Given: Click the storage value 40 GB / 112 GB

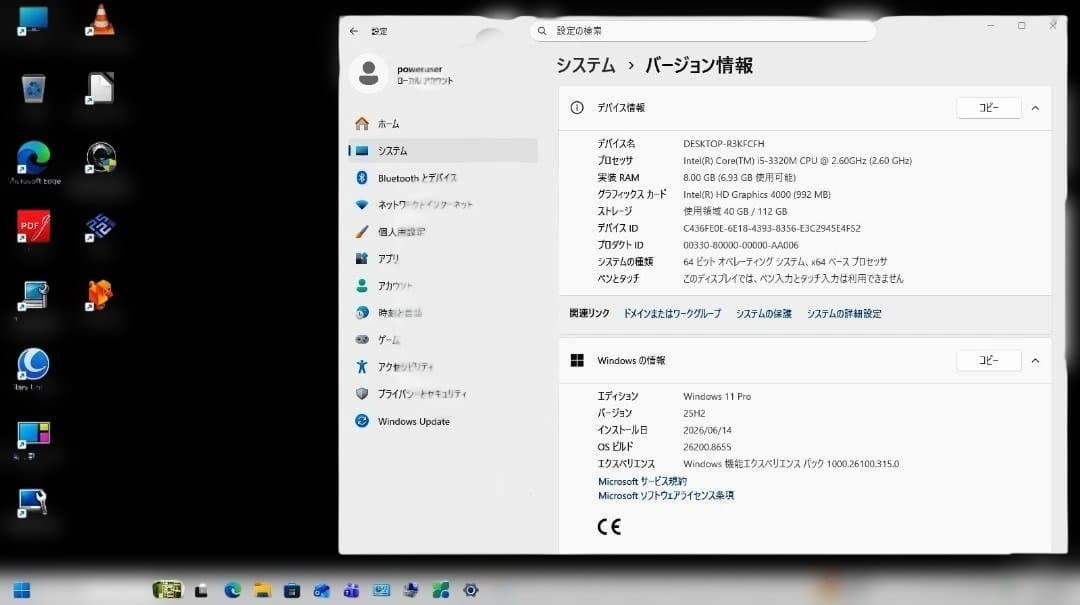Looking at the screenshot, I should pyautogui.click(x=735, y=212).
